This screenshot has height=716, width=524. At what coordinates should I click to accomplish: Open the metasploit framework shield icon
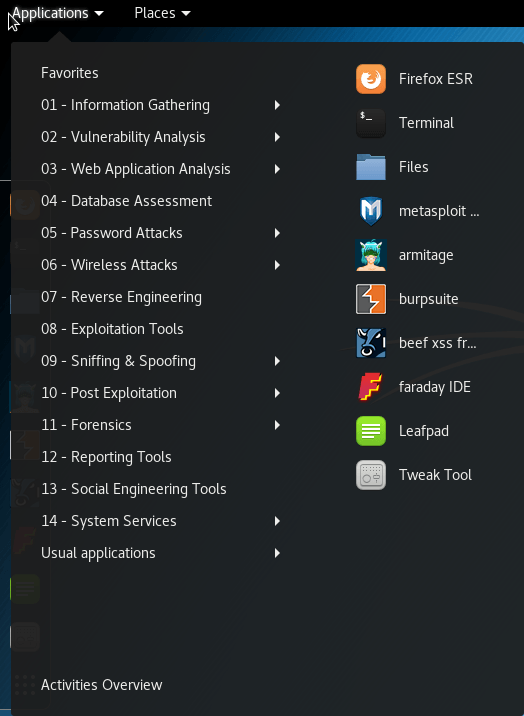pyautogui.click(x=371, y=211)
